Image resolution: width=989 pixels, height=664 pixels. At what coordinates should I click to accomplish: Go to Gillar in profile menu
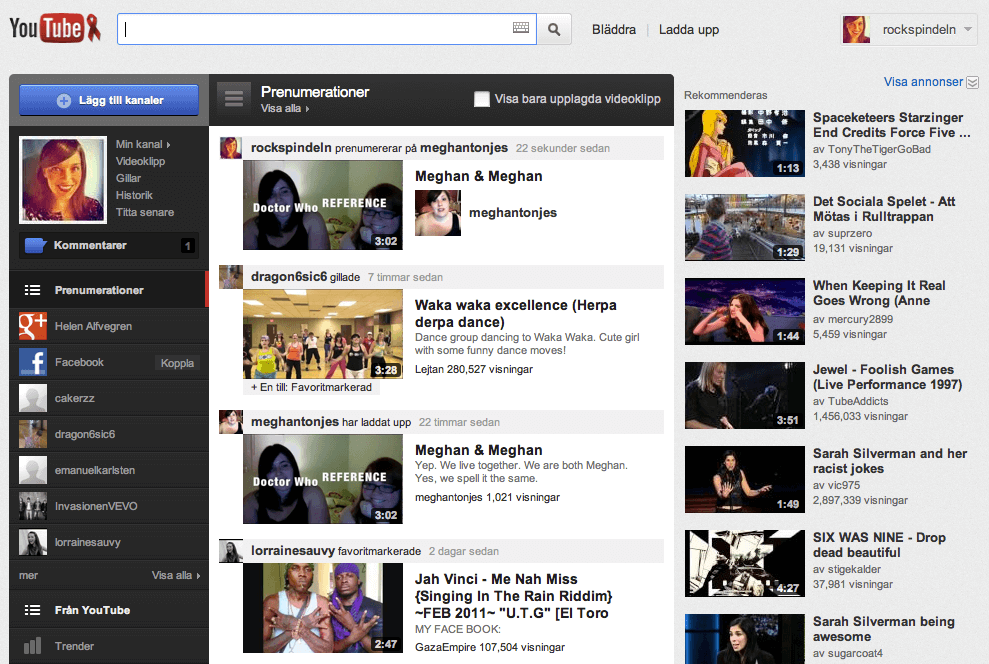tap(128, 178)
